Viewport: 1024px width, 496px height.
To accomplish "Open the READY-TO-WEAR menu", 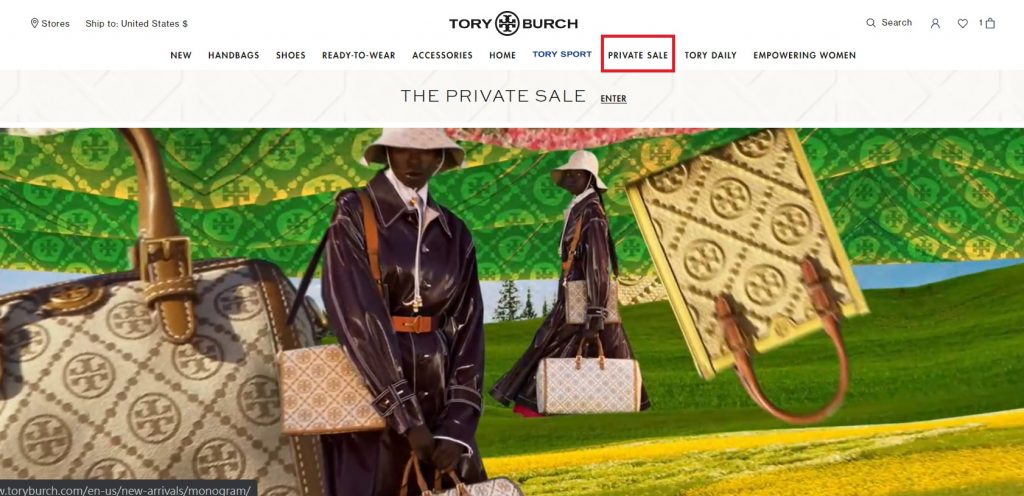I will [359, 55].
